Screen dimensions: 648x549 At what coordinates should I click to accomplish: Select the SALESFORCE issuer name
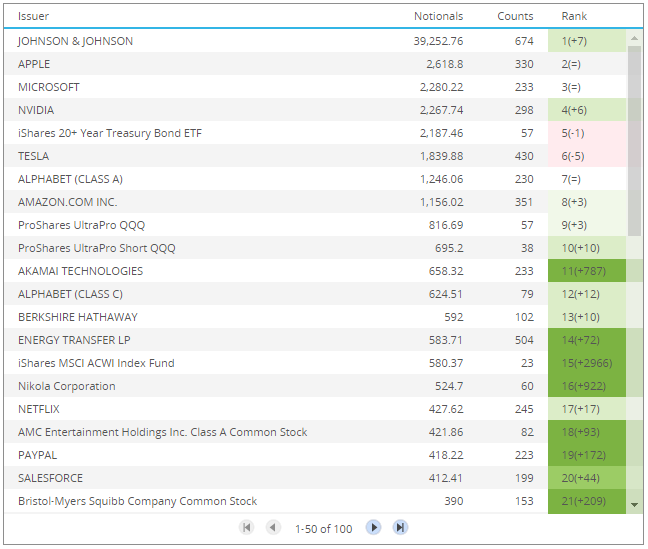50,478
